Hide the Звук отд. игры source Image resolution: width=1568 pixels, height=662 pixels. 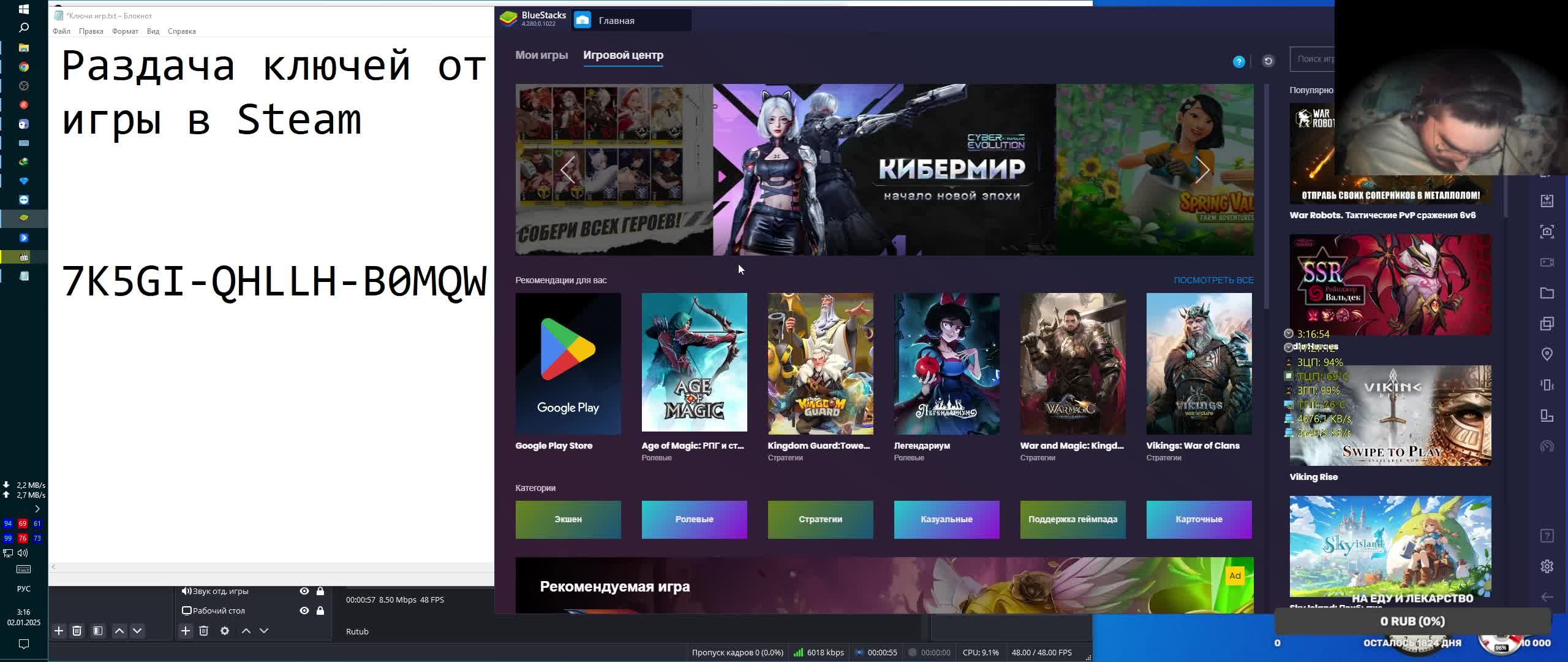click(304, 591)
